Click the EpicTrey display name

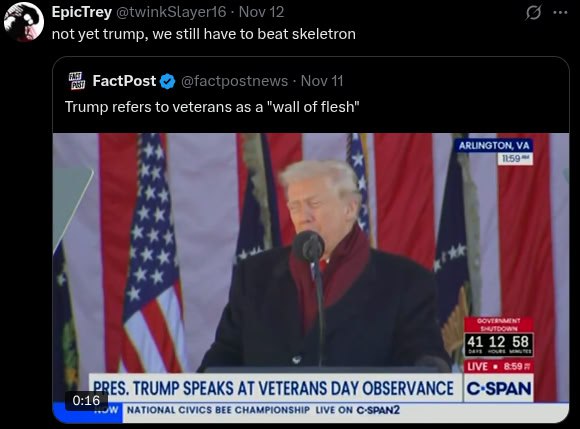coord(82,12)
